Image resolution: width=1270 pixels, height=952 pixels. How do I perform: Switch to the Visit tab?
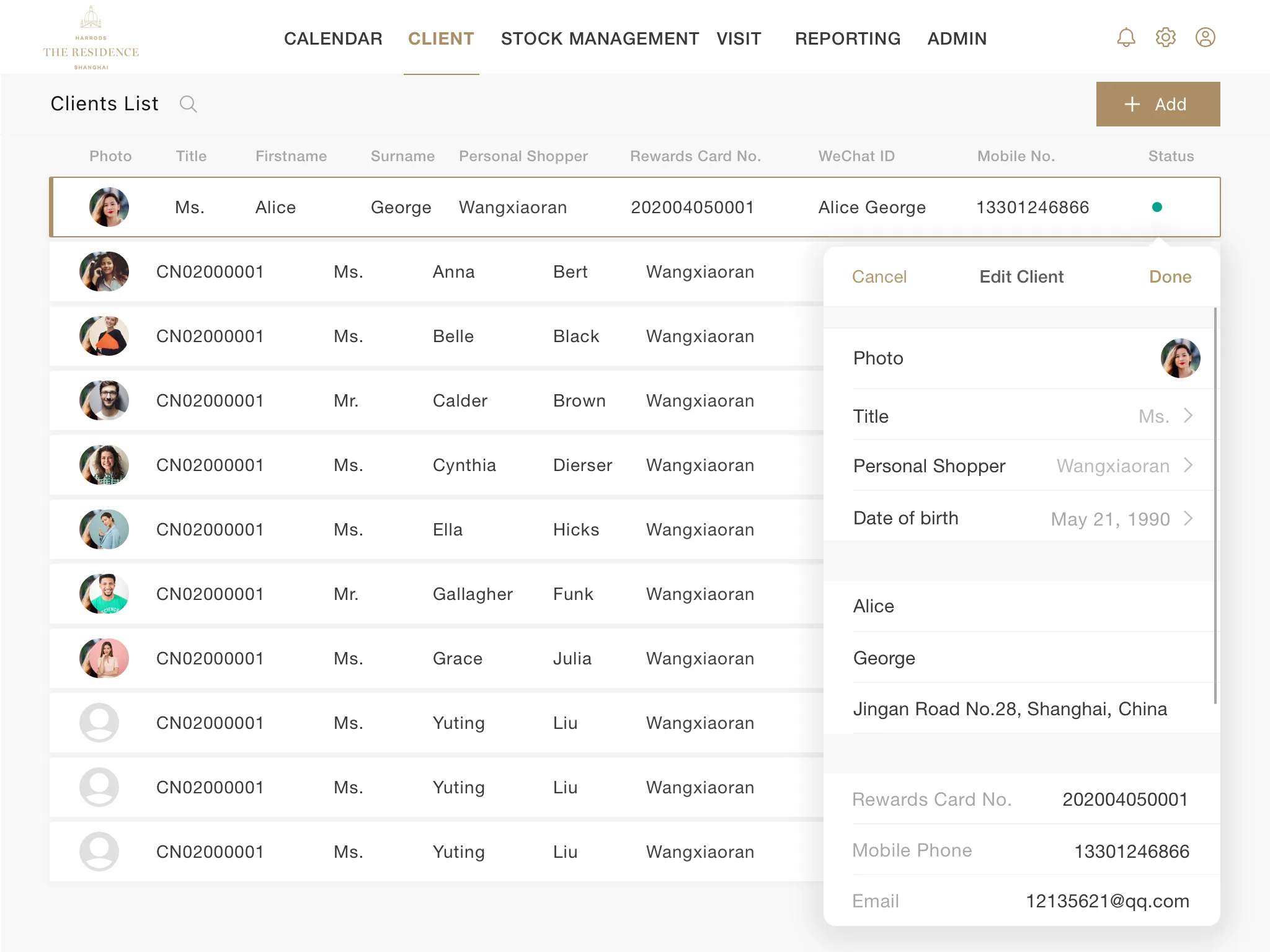pyautogui.click(x=739, y=38)
